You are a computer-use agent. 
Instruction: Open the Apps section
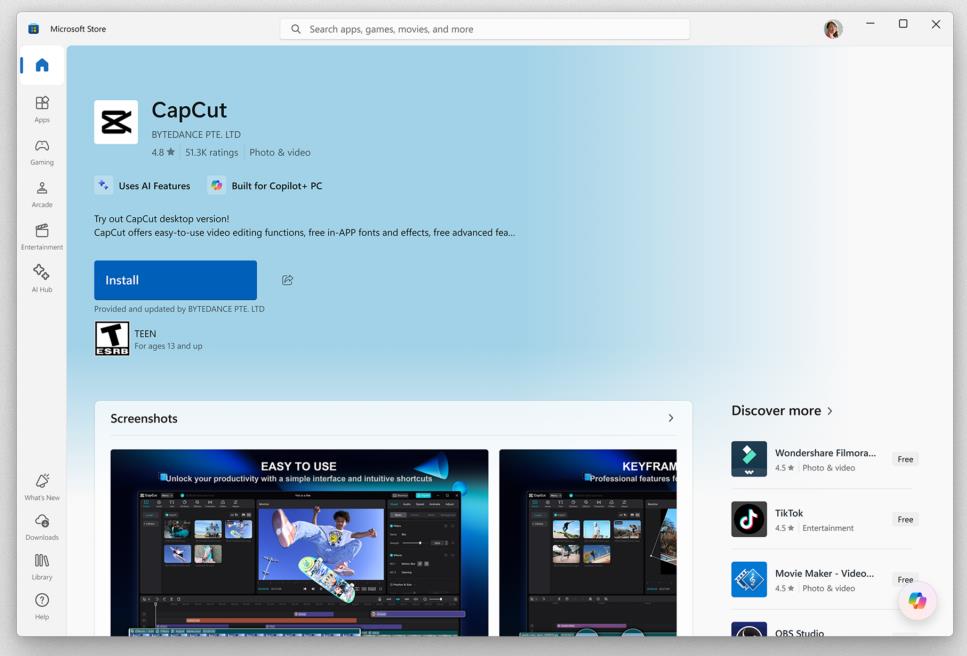pyautogui.click(x=42, y=109)
